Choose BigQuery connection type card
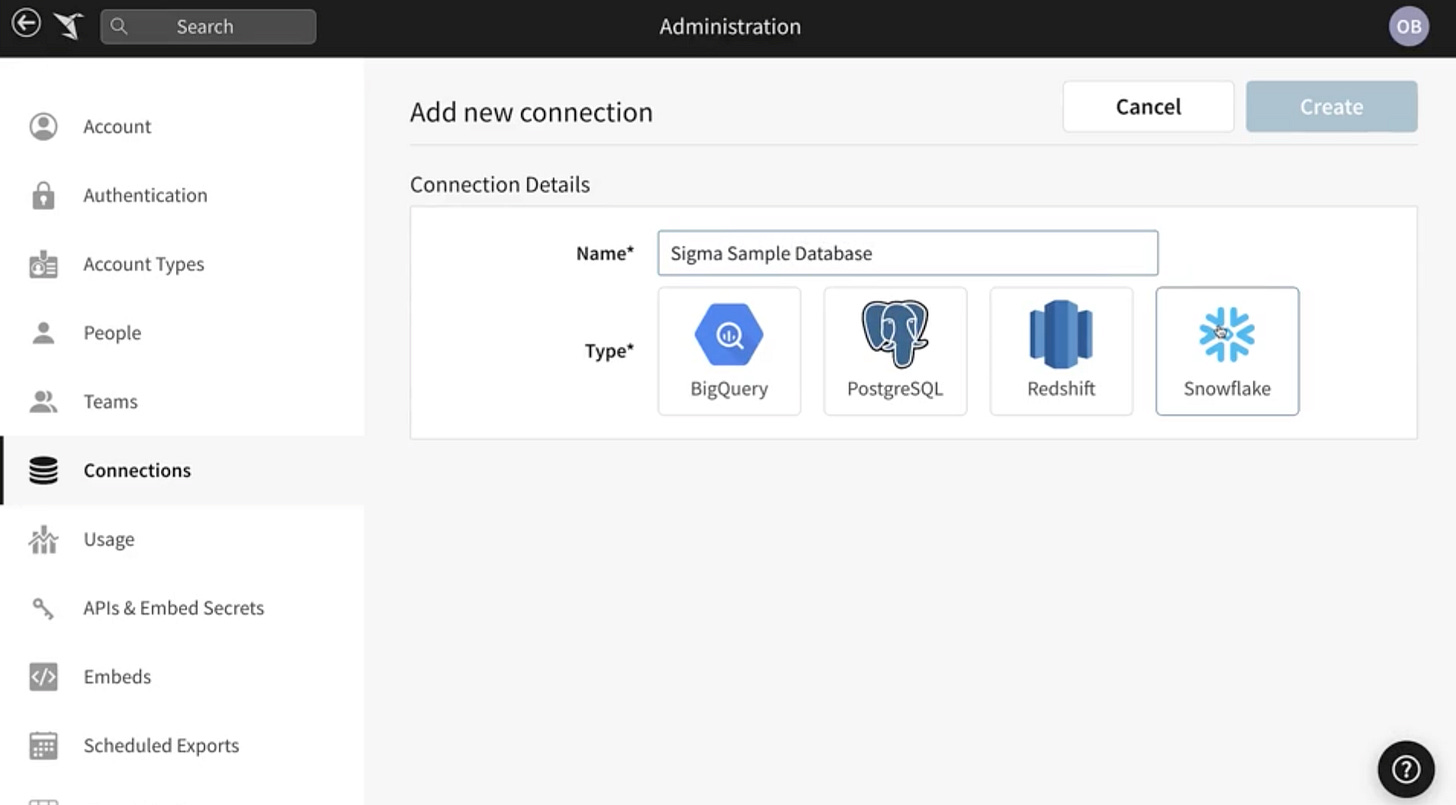Viewport: 1456px width, 805px height. (x=729, y=351)
